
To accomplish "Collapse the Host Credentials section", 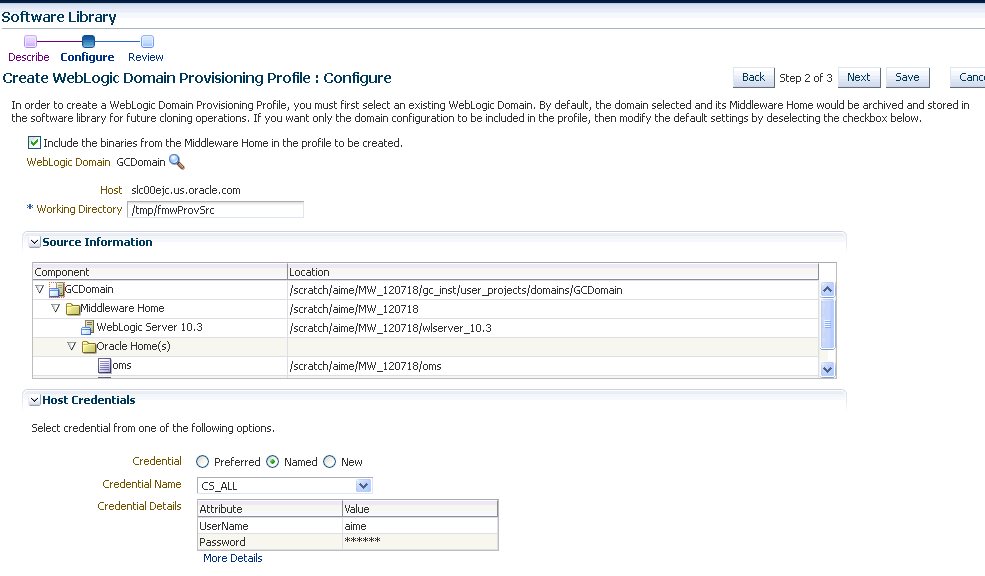I will (35, 400).
